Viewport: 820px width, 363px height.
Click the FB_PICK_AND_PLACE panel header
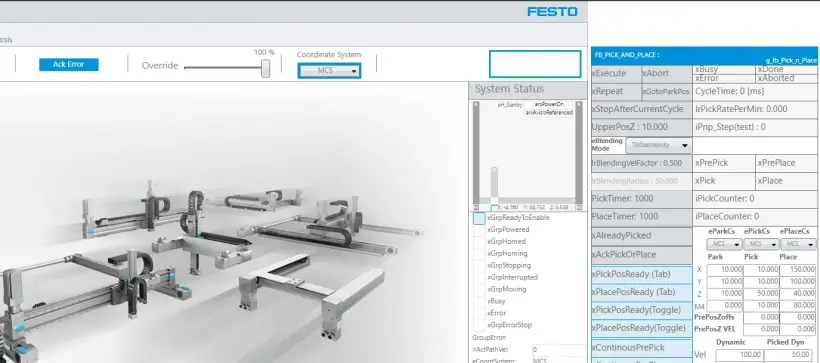[704, 56]
